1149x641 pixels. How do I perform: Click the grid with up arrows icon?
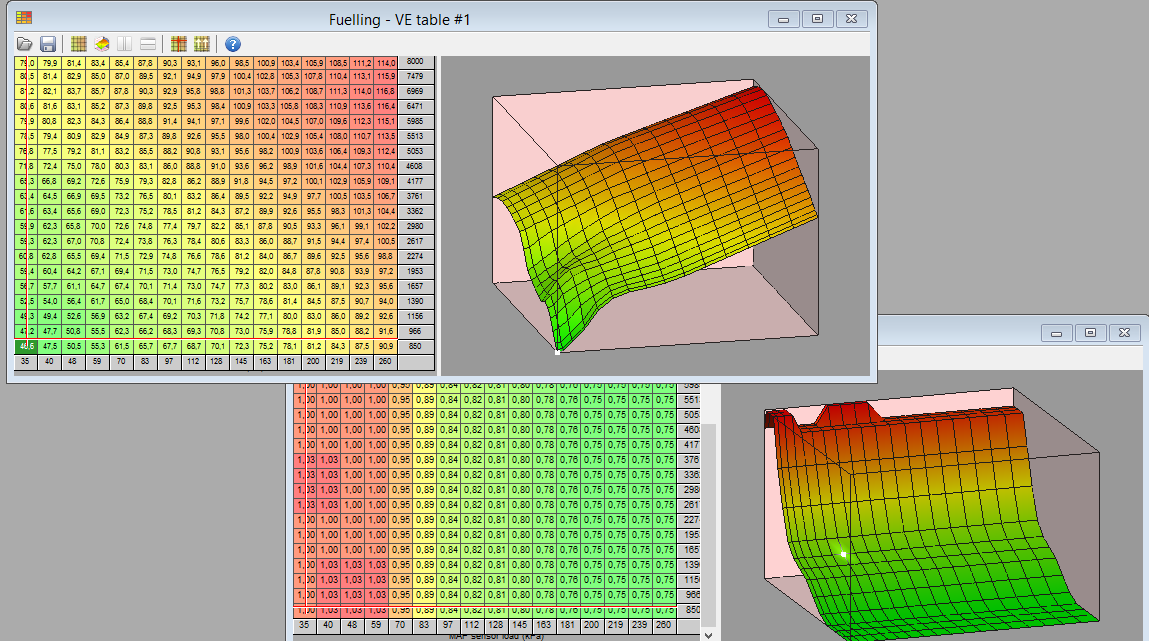(201, 44)
